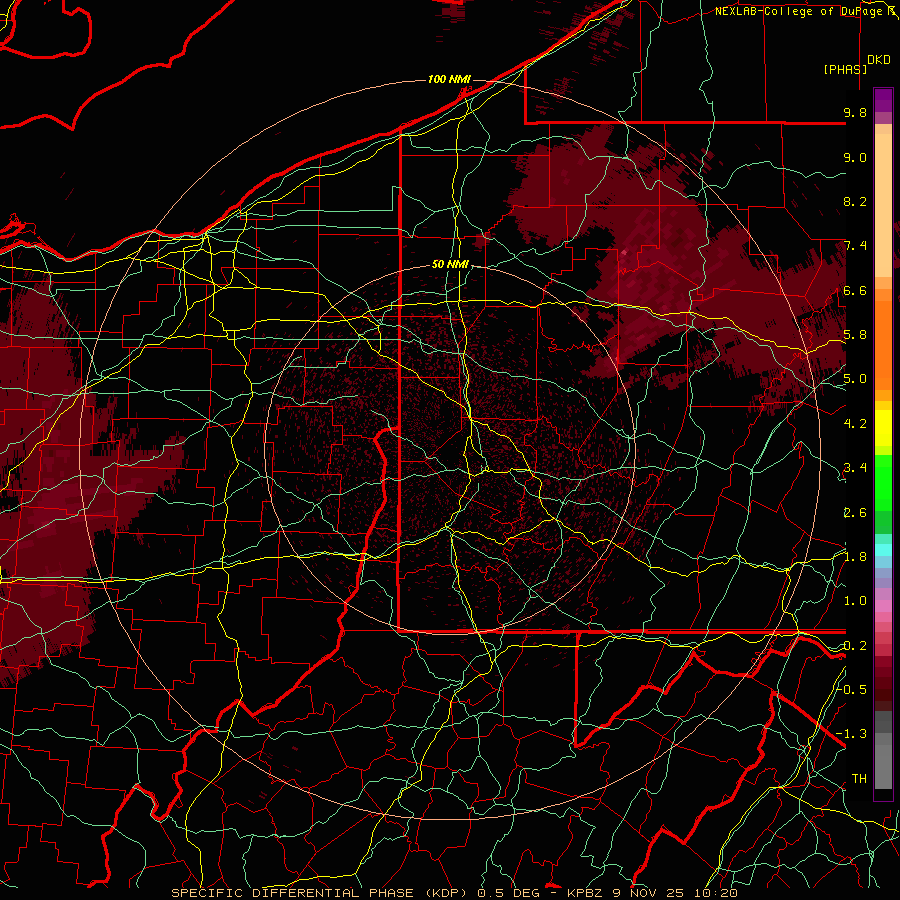The height and width of the screenshot is (900, 900).
Task: Click the "SPECIFIC DIFFERENTIAL PHASE" caption text
Action: coord(292,893)
